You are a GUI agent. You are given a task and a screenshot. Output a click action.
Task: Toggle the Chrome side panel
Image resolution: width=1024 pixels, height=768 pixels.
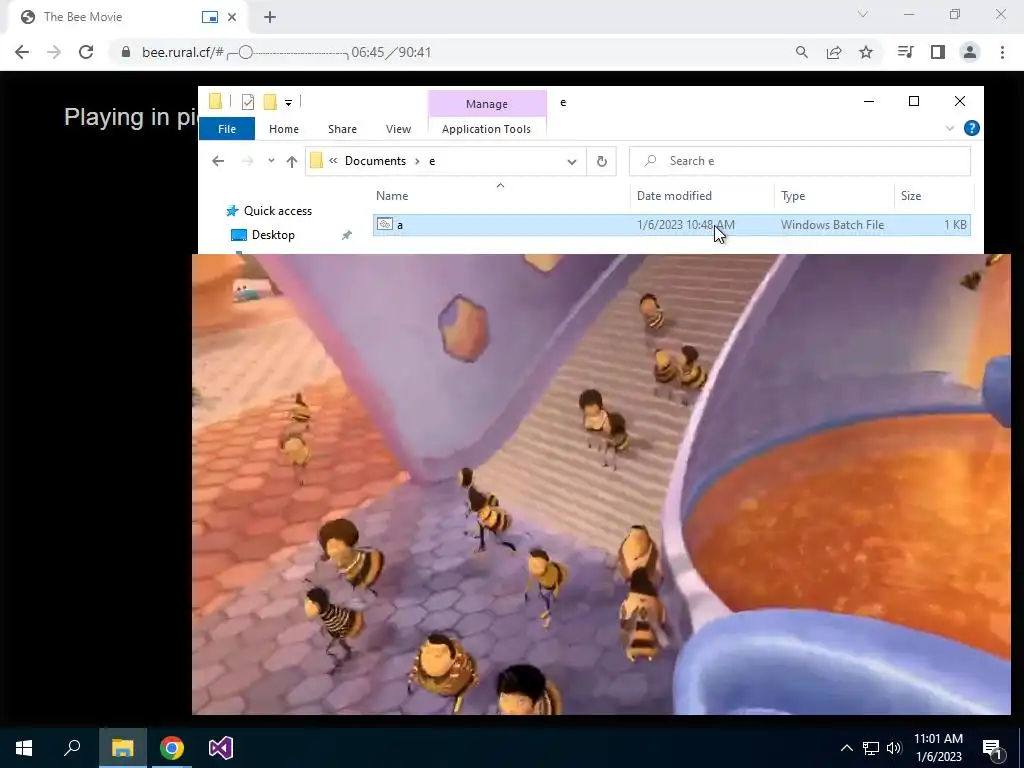click(x=938, y=52)
